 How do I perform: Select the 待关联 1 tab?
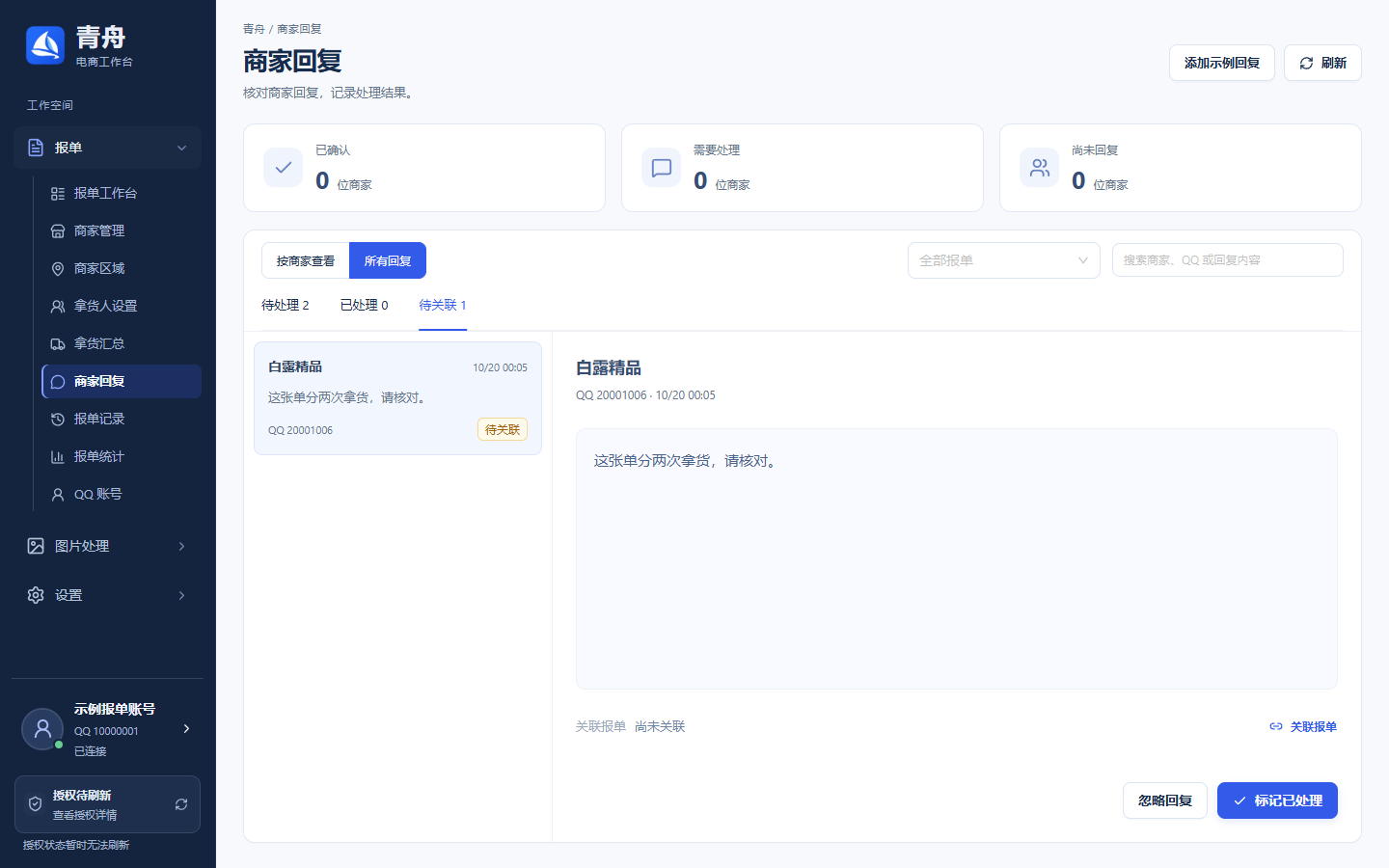tap(443, 305)
